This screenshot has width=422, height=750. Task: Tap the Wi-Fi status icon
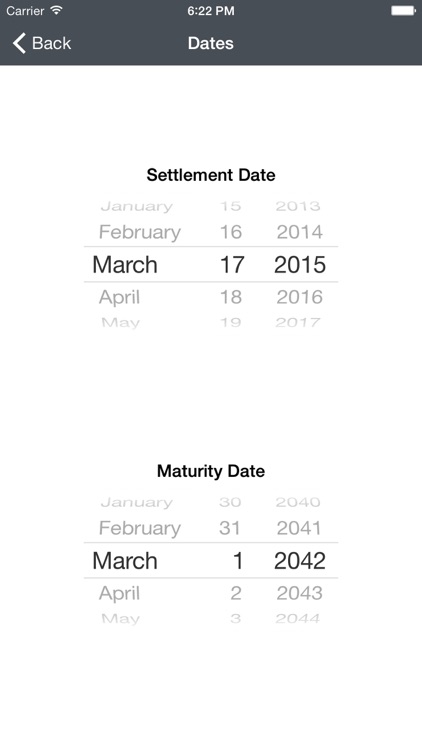pos(56,11)
